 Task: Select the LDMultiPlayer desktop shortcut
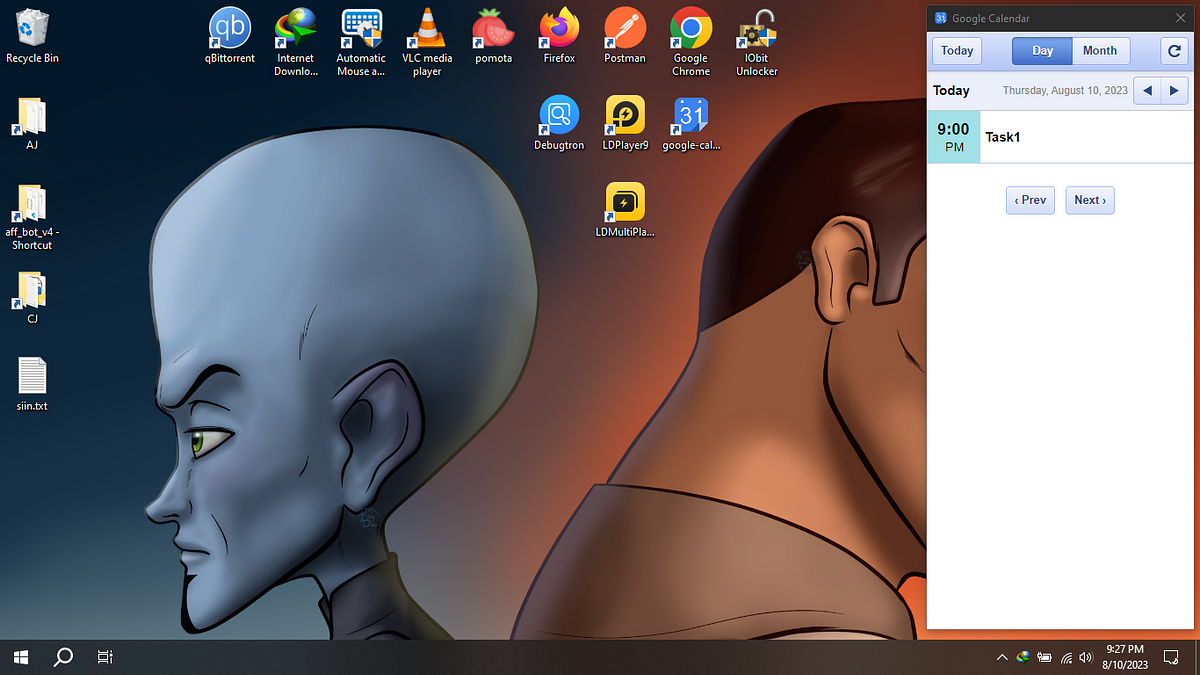click(625, 211)
